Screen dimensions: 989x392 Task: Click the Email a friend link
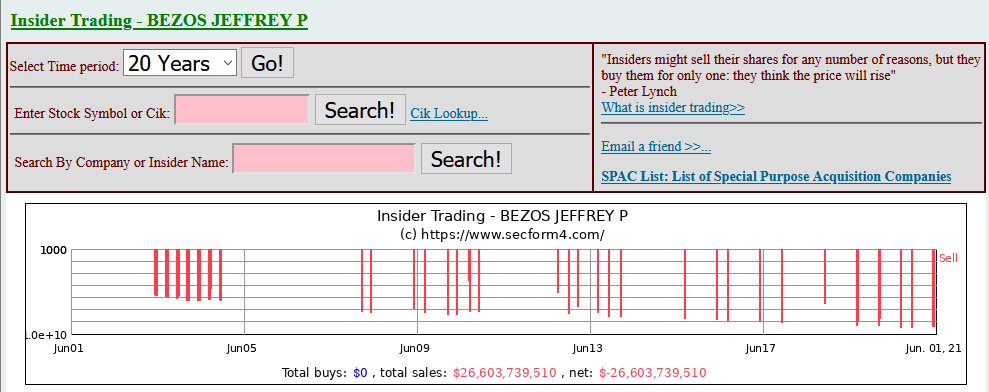[656, 146]
